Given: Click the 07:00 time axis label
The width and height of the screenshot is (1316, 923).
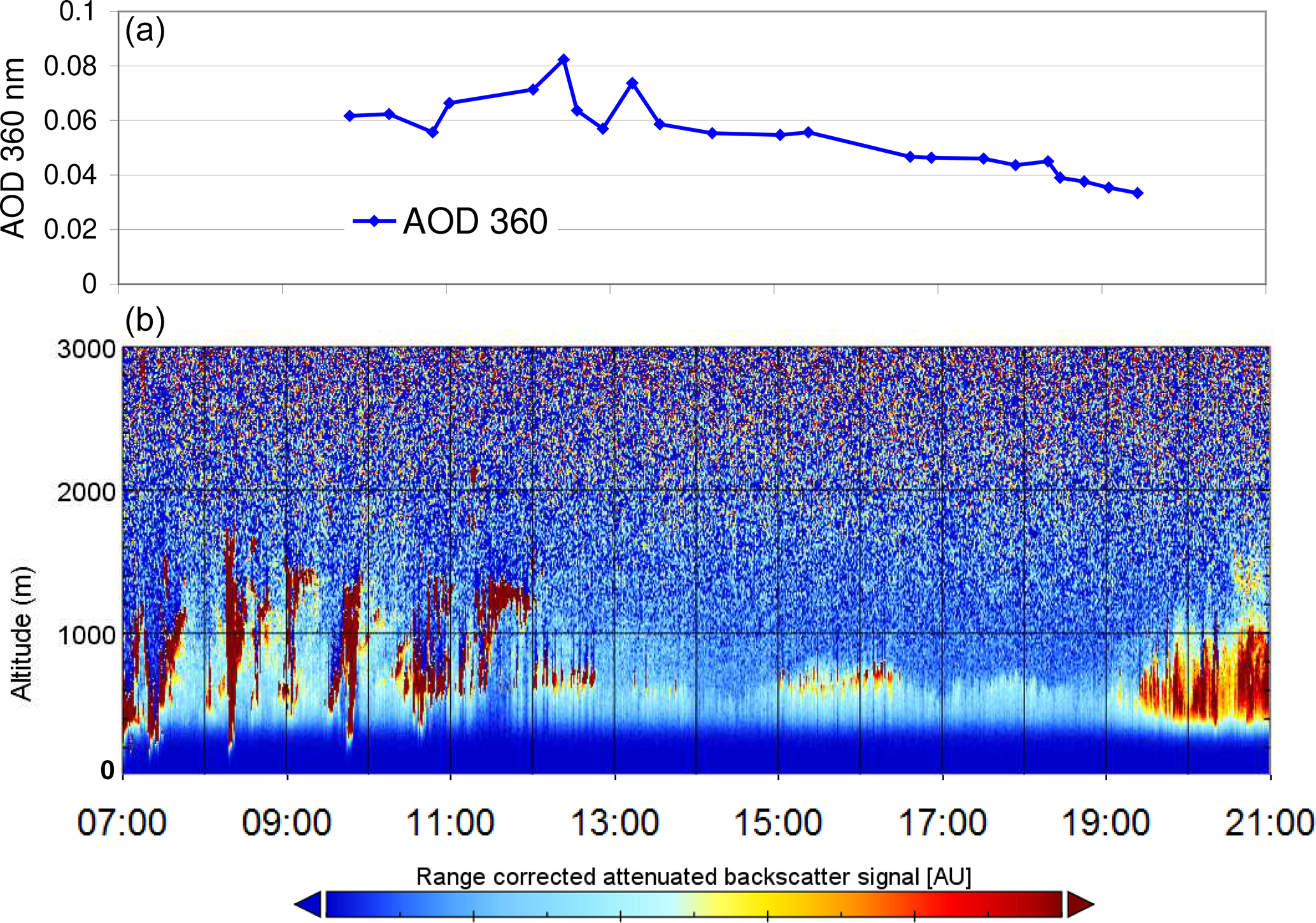Looking at the screenshot, I should coord(122,822).
